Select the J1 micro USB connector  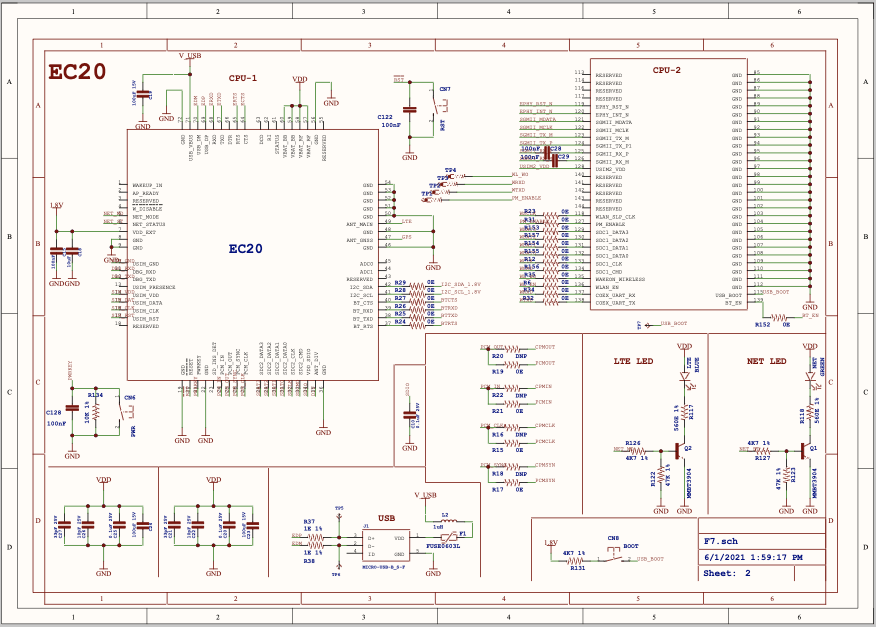[385, 547]
